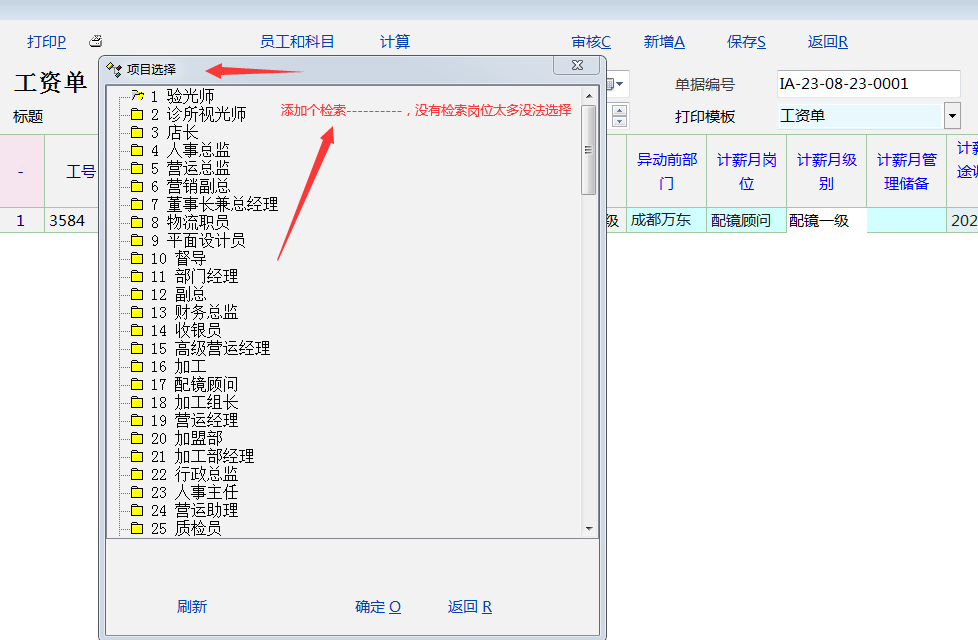Click the 项目选择 dialog title icon
978x640 pixels.
point(114,69)
